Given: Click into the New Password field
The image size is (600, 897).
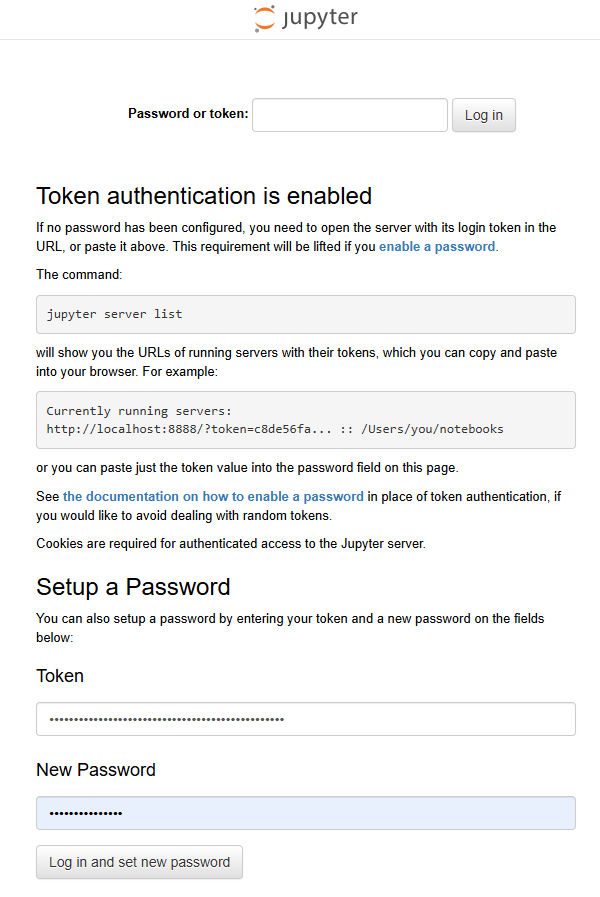Looking at the screenshot, I should point(305,813).
